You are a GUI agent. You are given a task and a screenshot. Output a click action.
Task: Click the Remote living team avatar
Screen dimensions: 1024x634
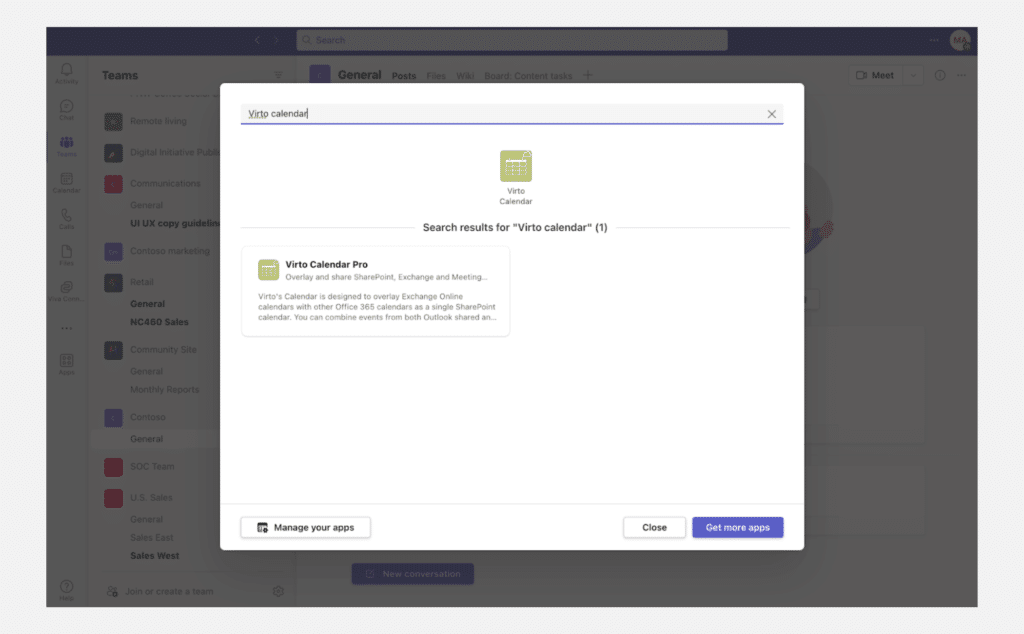click(x=114, y=121)
